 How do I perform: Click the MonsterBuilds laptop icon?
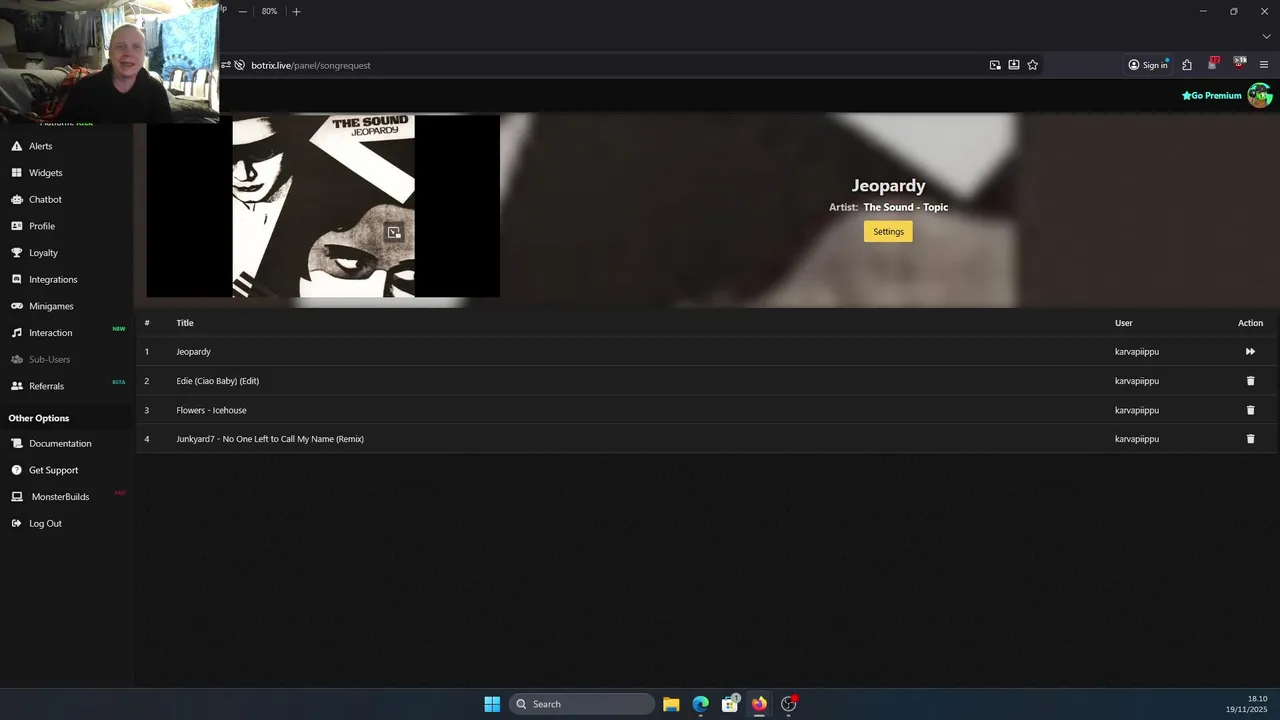[x=17, y=497]
